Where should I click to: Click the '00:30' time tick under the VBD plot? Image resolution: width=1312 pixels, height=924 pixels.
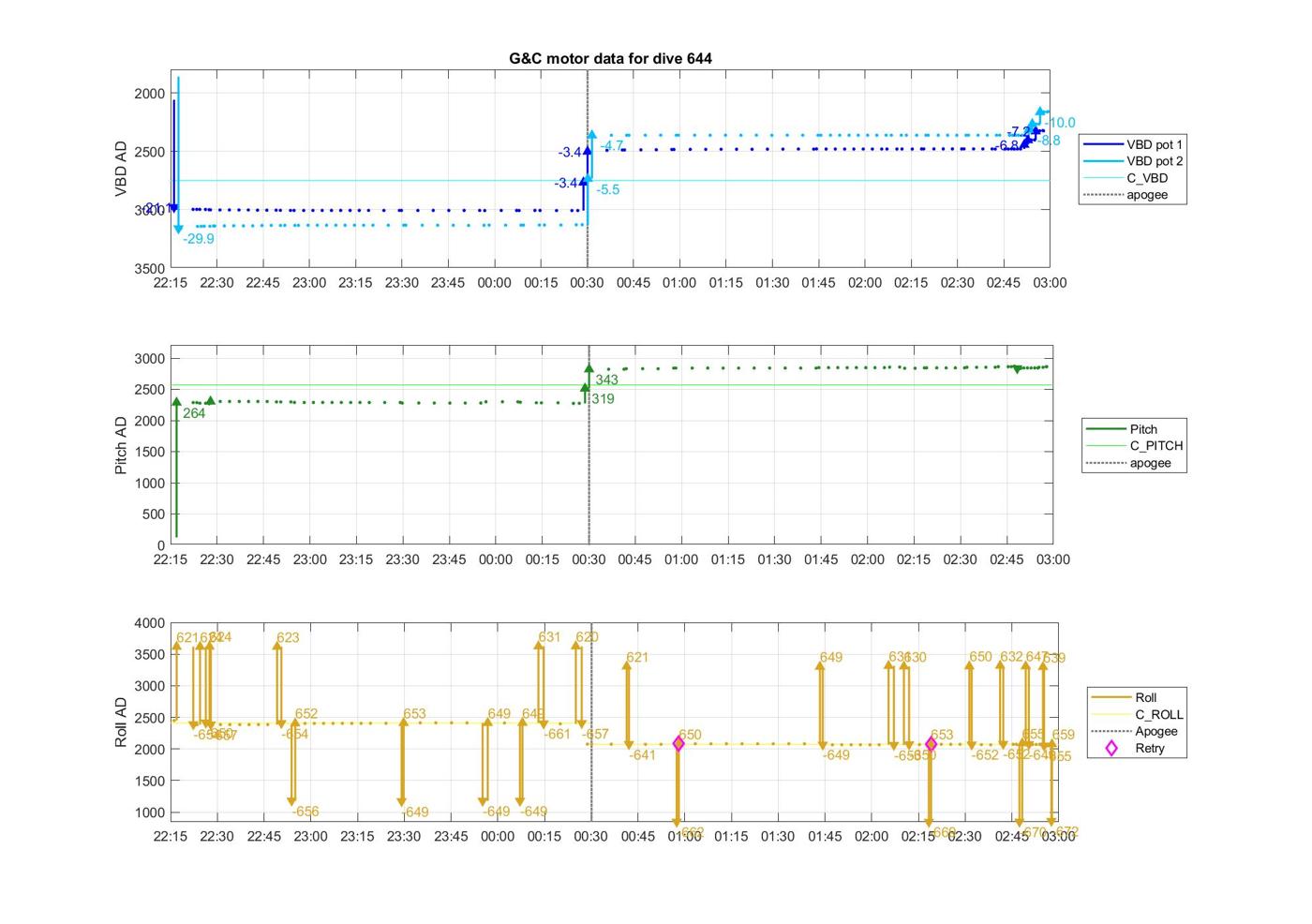(x=587, y=283)
